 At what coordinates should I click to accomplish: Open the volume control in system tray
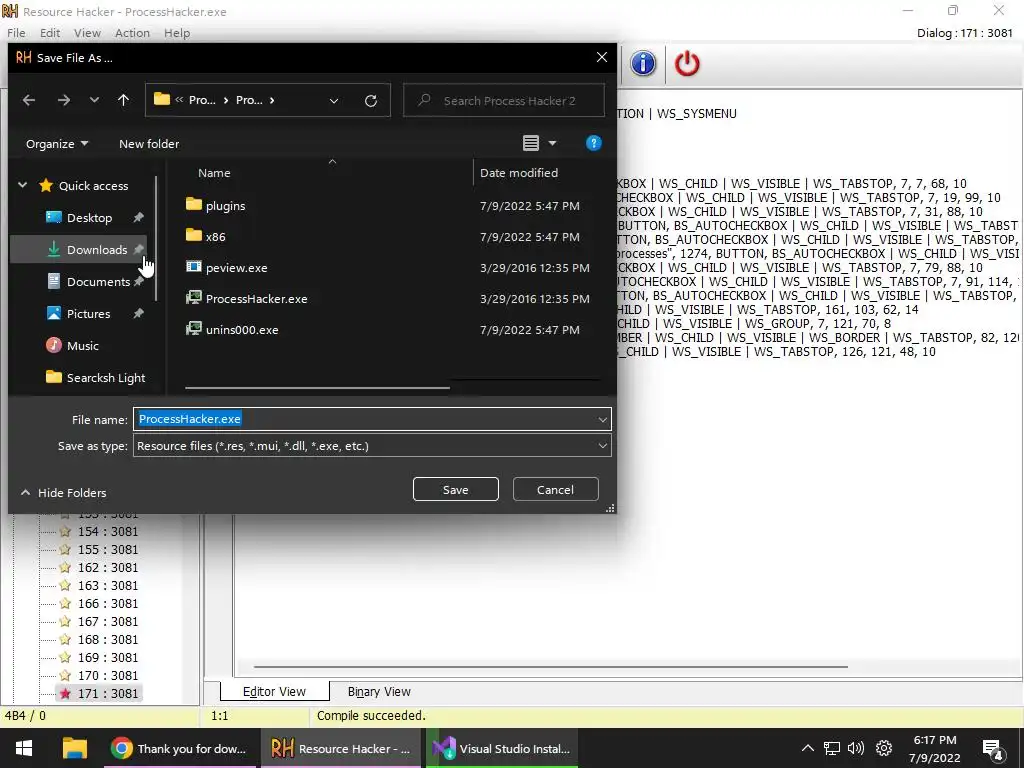pos(856,748)
